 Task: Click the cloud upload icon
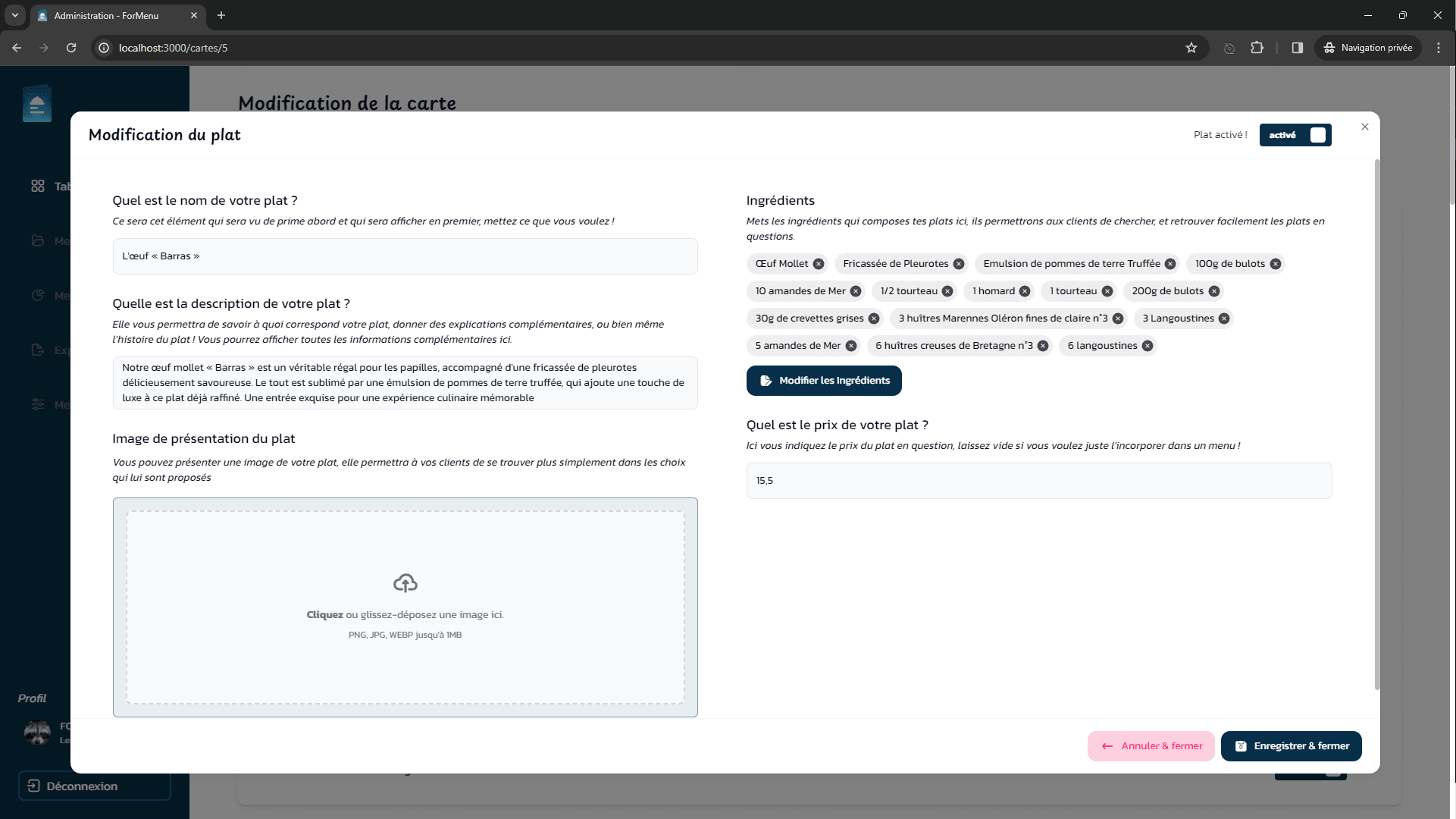point(405,582)
